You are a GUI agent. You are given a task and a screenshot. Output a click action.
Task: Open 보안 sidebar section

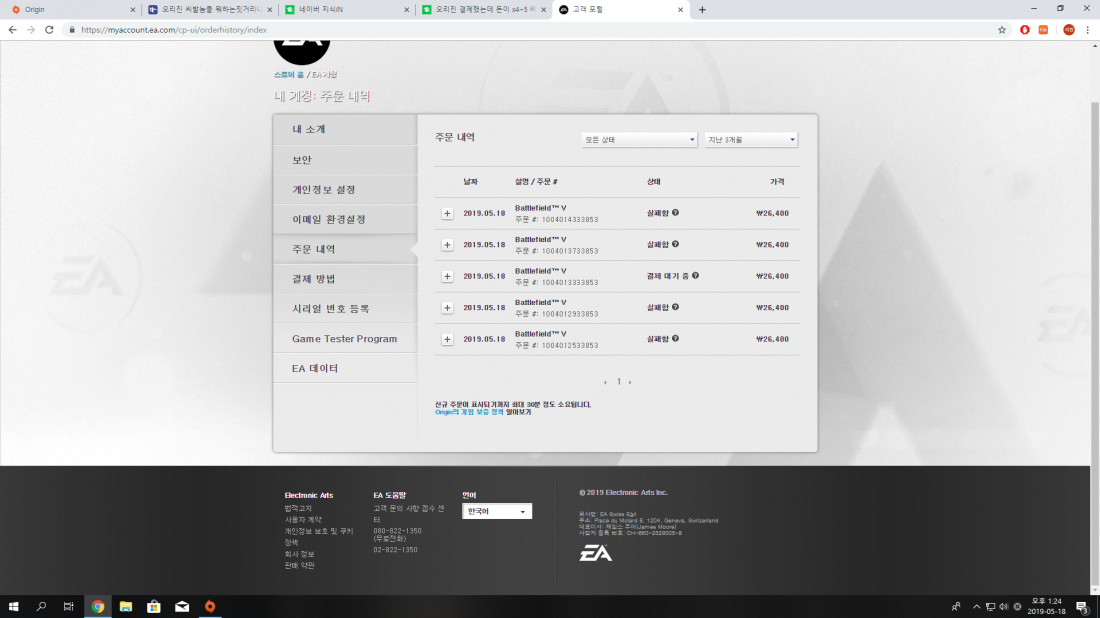(x=345, y=160)
